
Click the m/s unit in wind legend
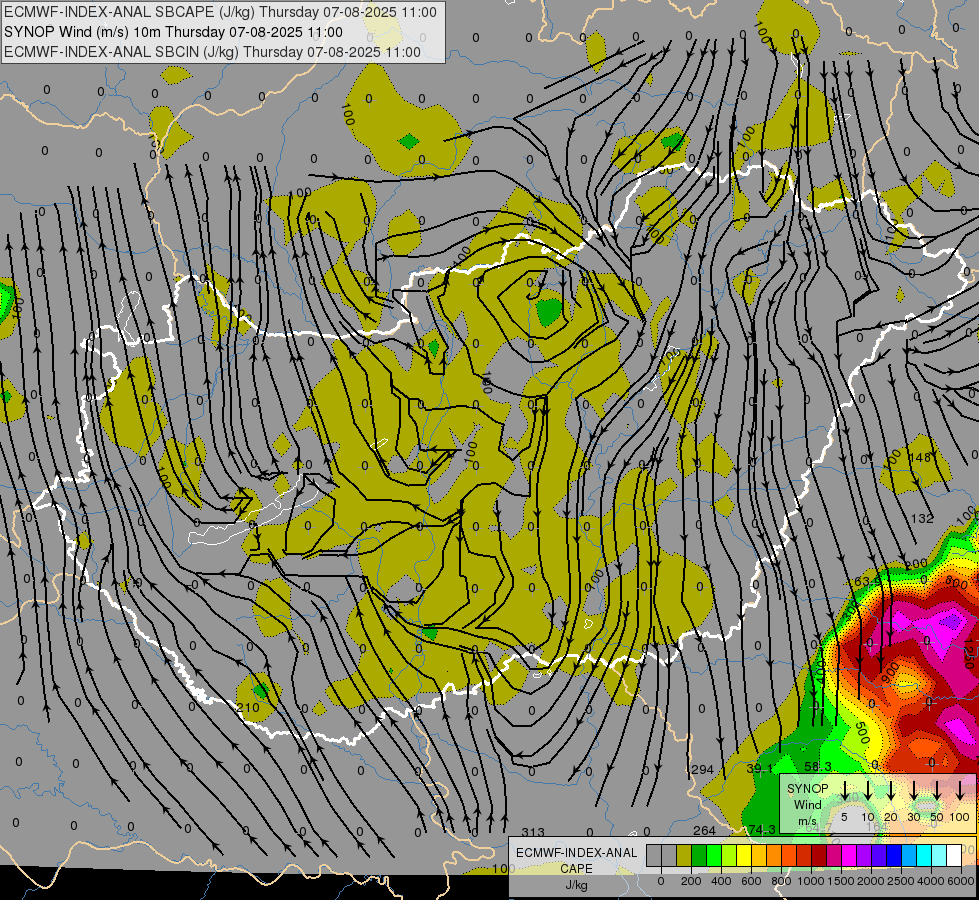tap(807, 821)
